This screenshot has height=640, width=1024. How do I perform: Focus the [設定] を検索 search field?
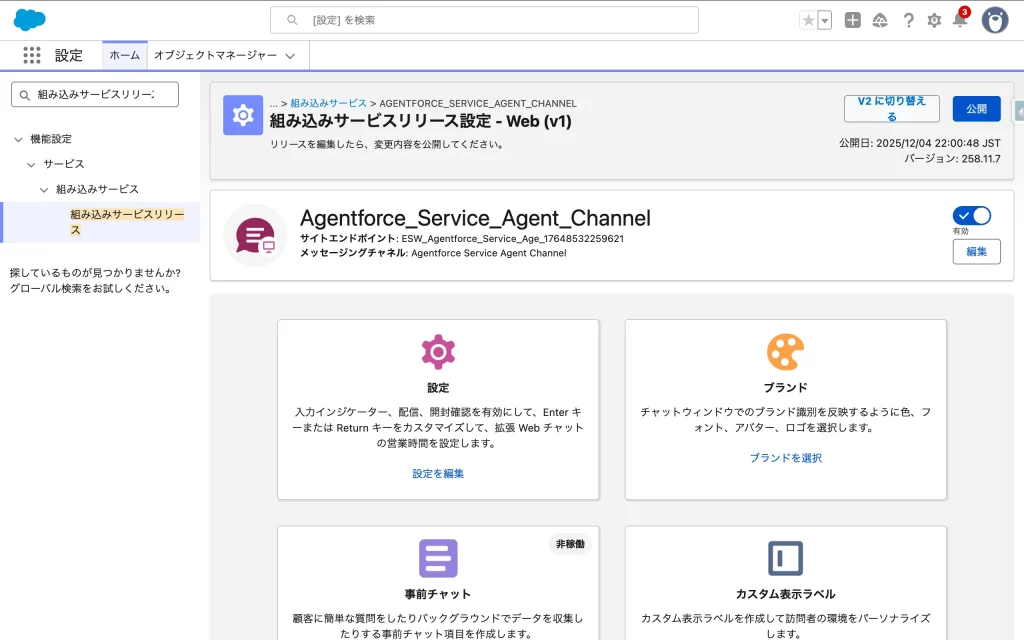click(x=484, y=20)
